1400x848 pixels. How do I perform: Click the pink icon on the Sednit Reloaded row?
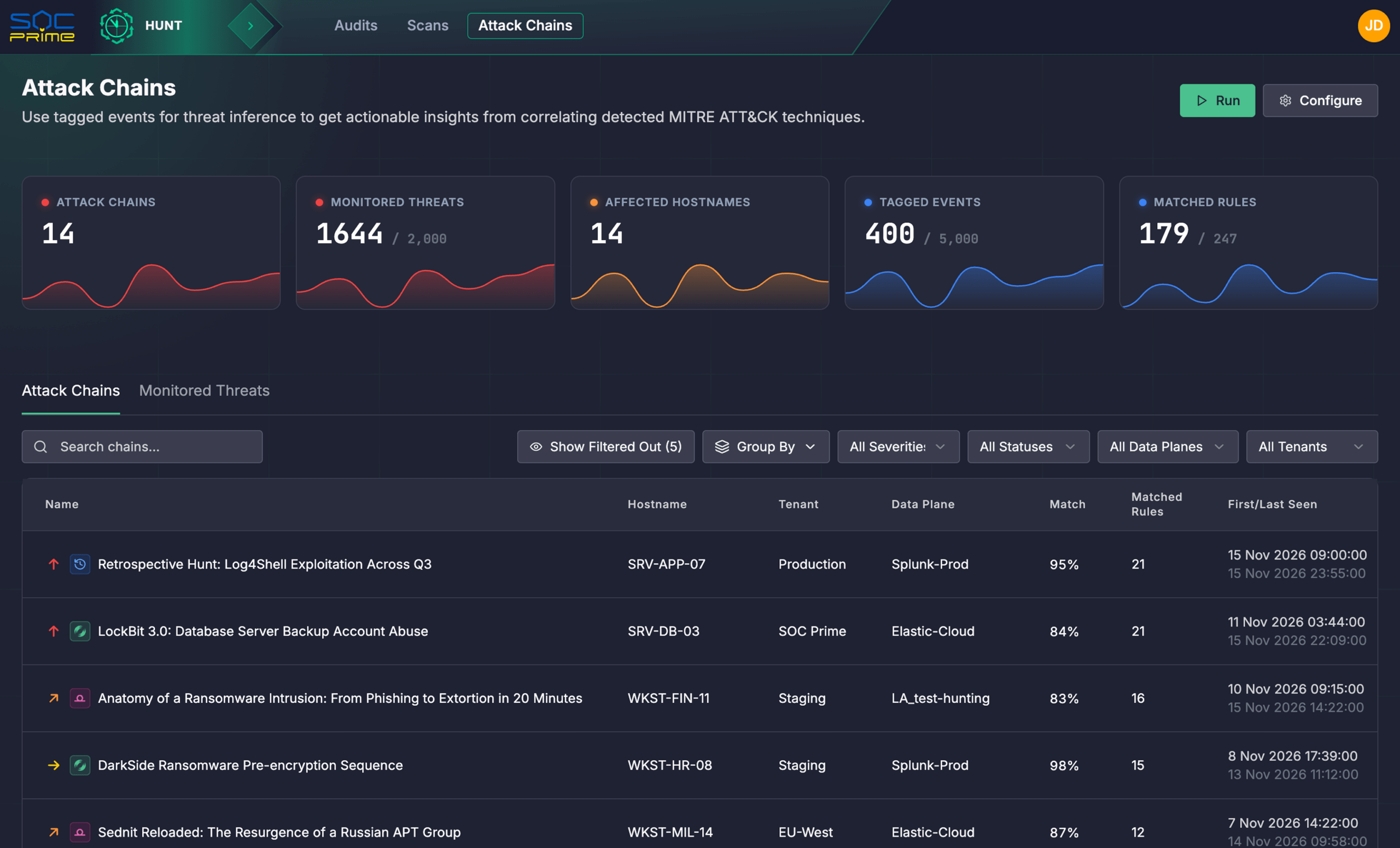(80, 832)
